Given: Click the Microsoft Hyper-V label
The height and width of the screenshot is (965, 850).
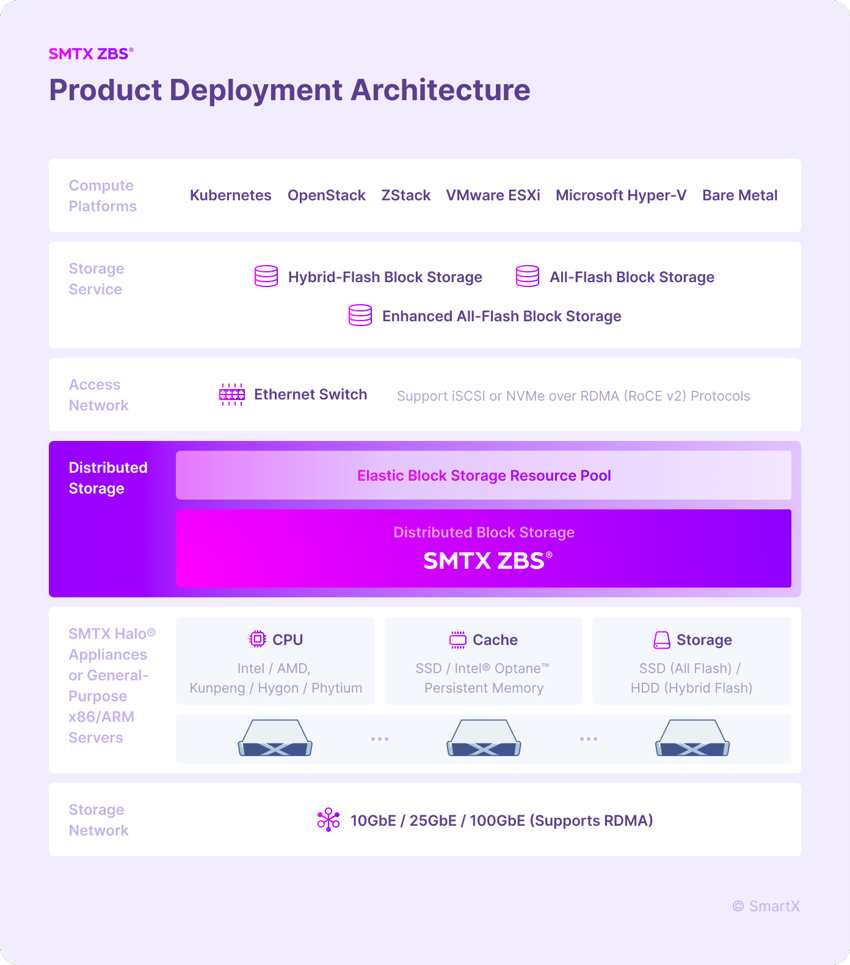Looking at the screenshot, I should [x=620, y=195].
